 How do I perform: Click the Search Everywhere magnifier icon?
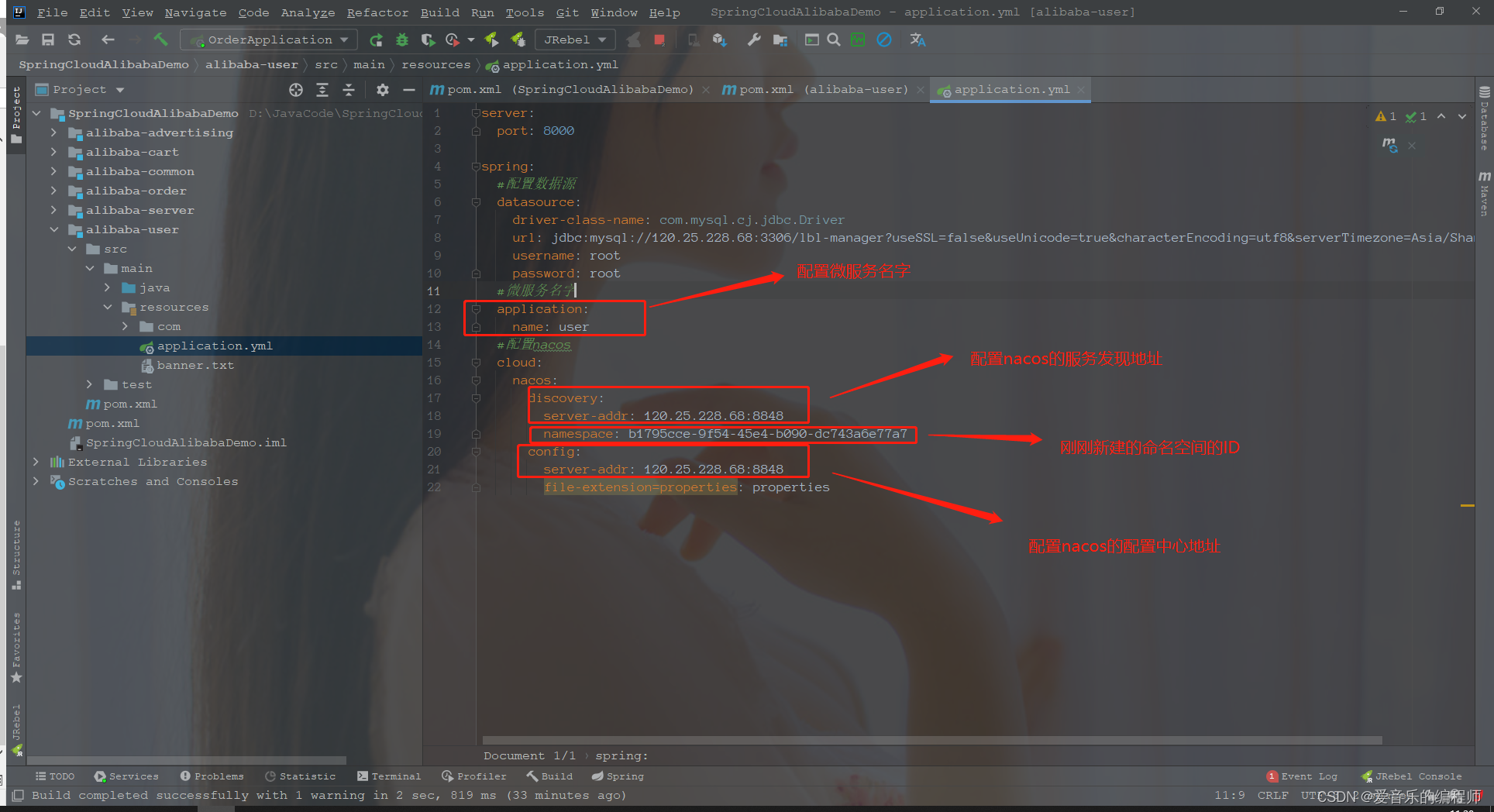(x=834, y=40)
